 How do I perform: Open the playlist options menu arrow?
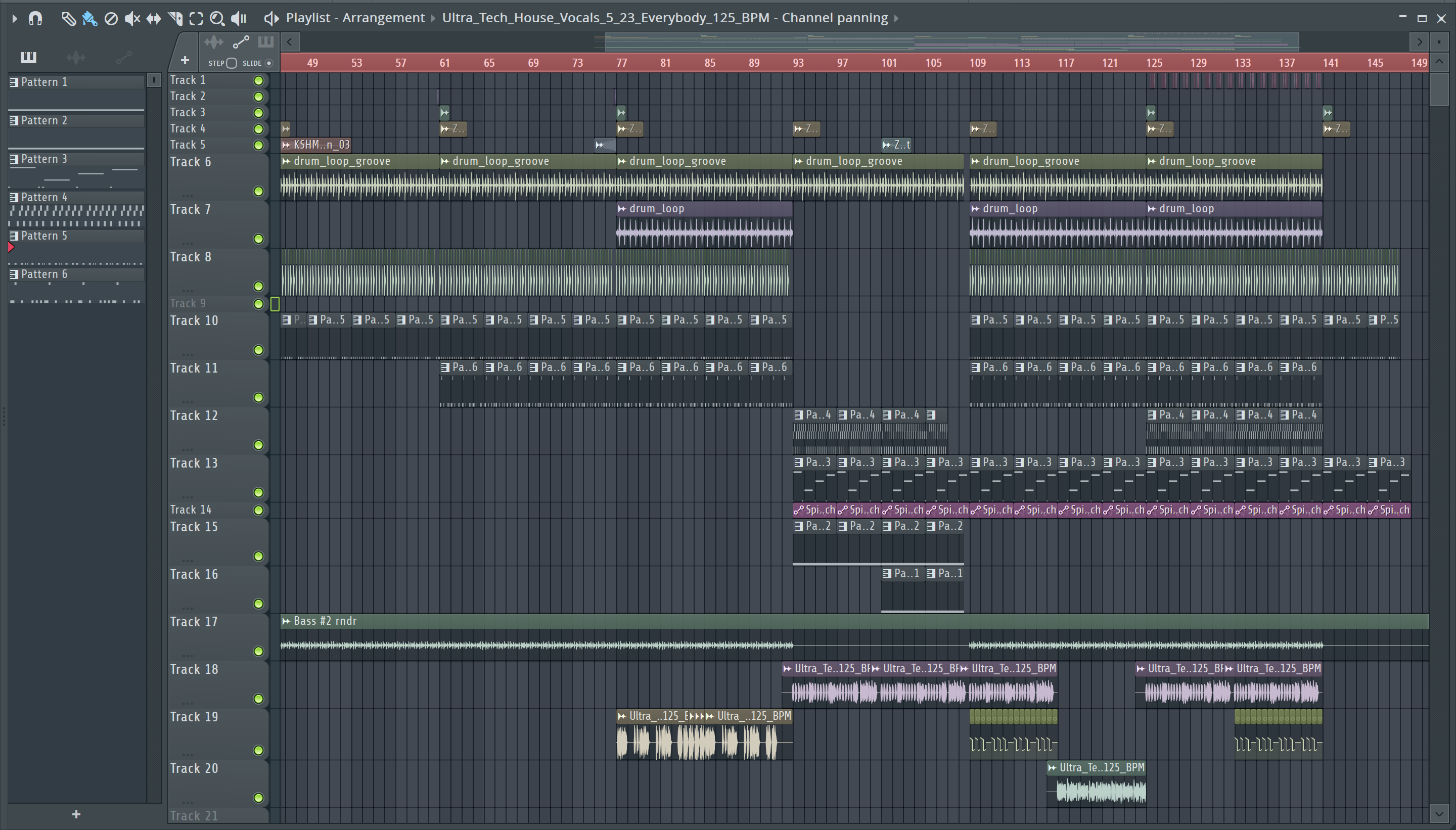pyautogui.click(x=15, y=18)
